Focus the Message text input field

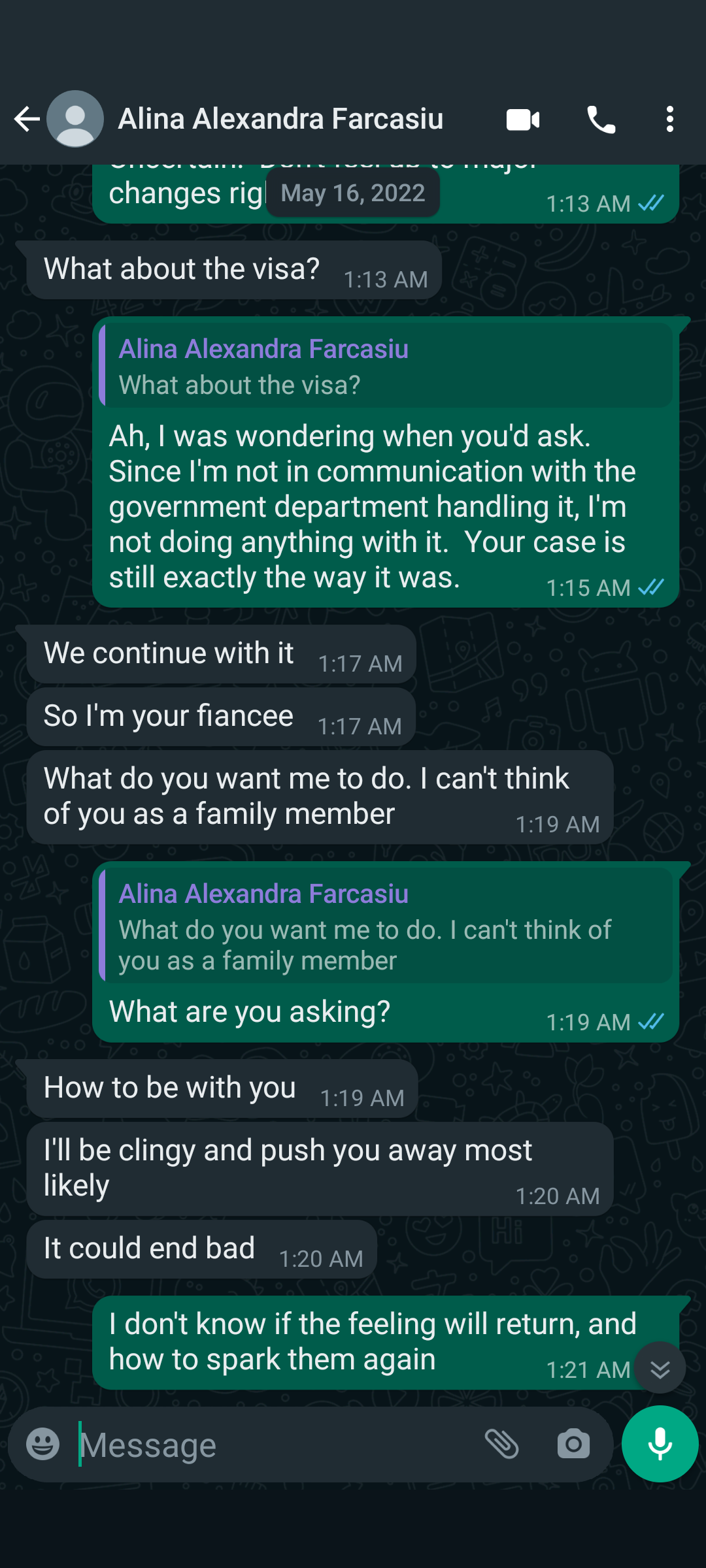(275, 1445)
